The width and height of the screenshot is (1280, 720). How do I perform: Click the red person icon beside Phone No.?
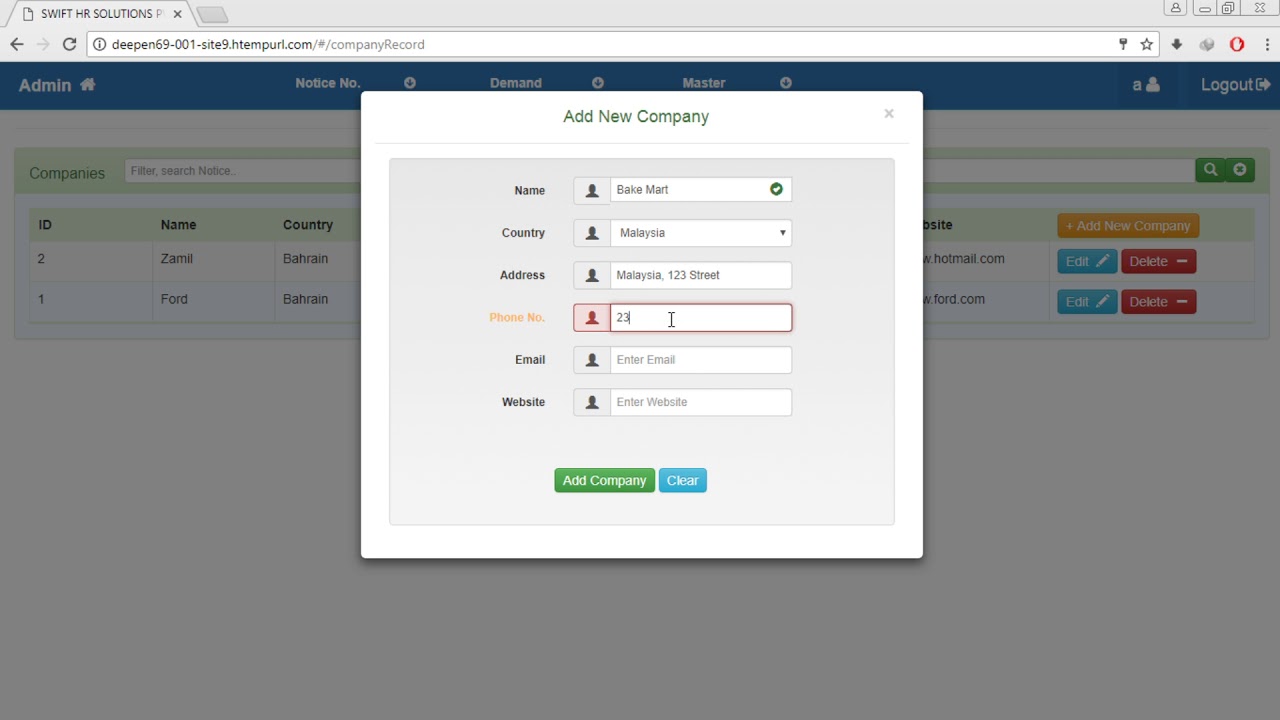pos(592,318)
